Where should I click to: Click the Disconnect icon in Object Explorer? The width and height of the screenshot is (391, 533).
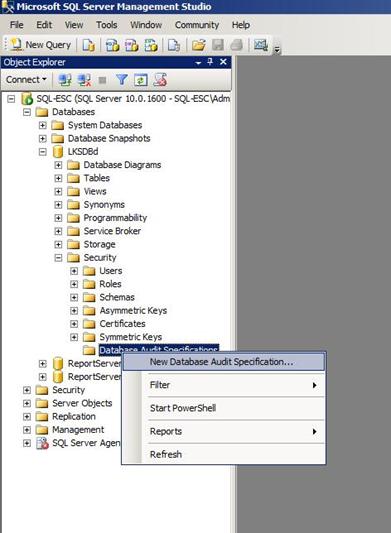(84, 80)
